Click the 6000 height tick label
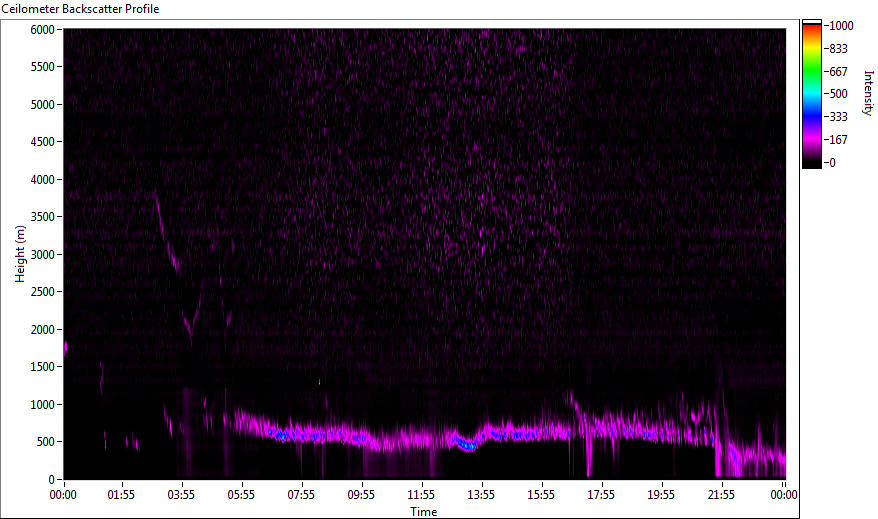The image size is (878, 519). pos(43,30)
